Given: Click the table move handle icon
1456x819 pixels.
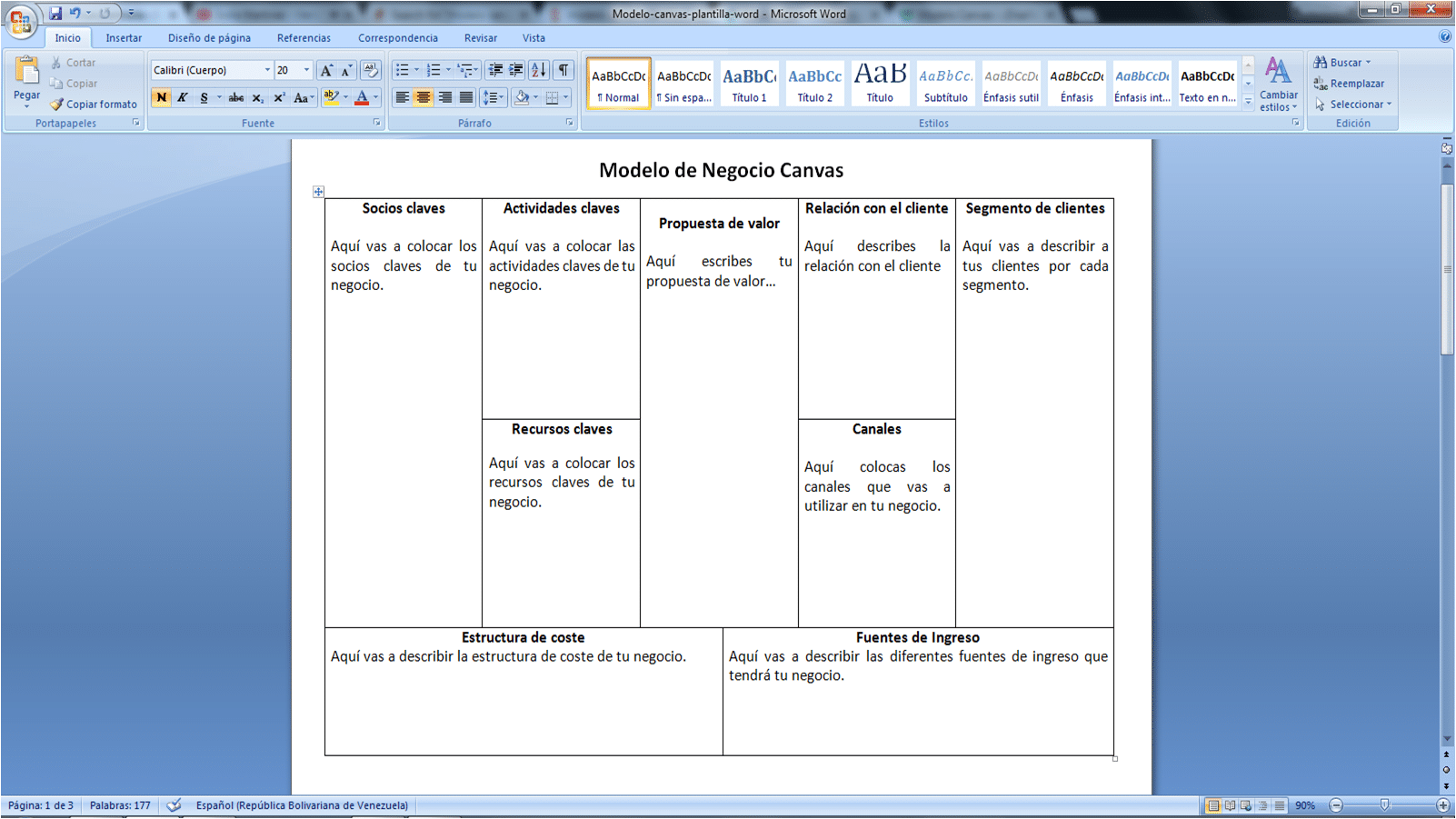Looking at the screenshot, I should point(318,192).
